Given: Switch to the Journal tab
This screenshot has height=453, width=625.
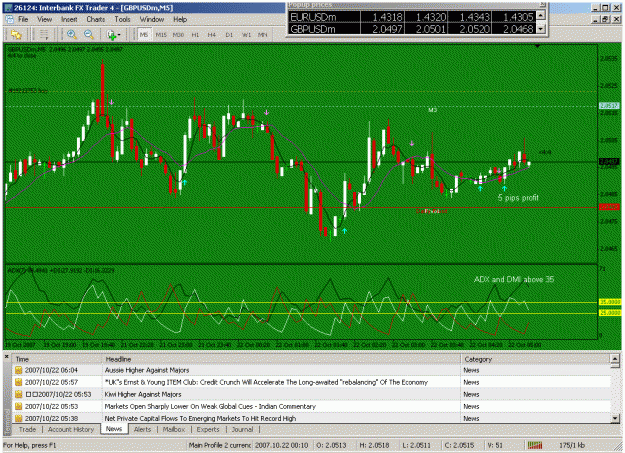Looking at the screenshot, I should click(242, 429).
